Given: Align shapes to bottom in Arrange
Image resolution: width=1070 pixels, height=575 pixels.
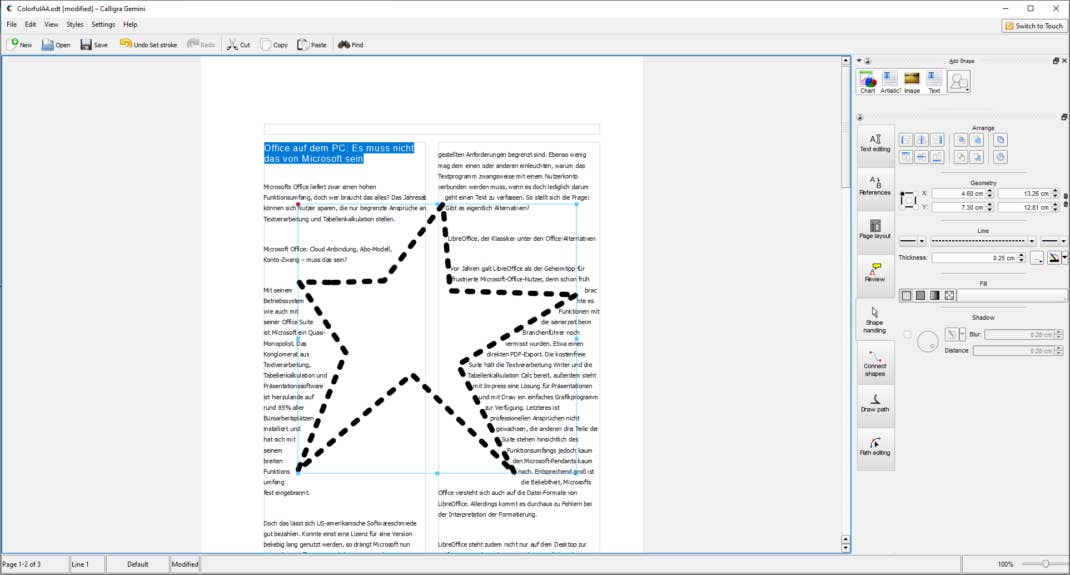Looking at the screenshot, I should (938, 157).
